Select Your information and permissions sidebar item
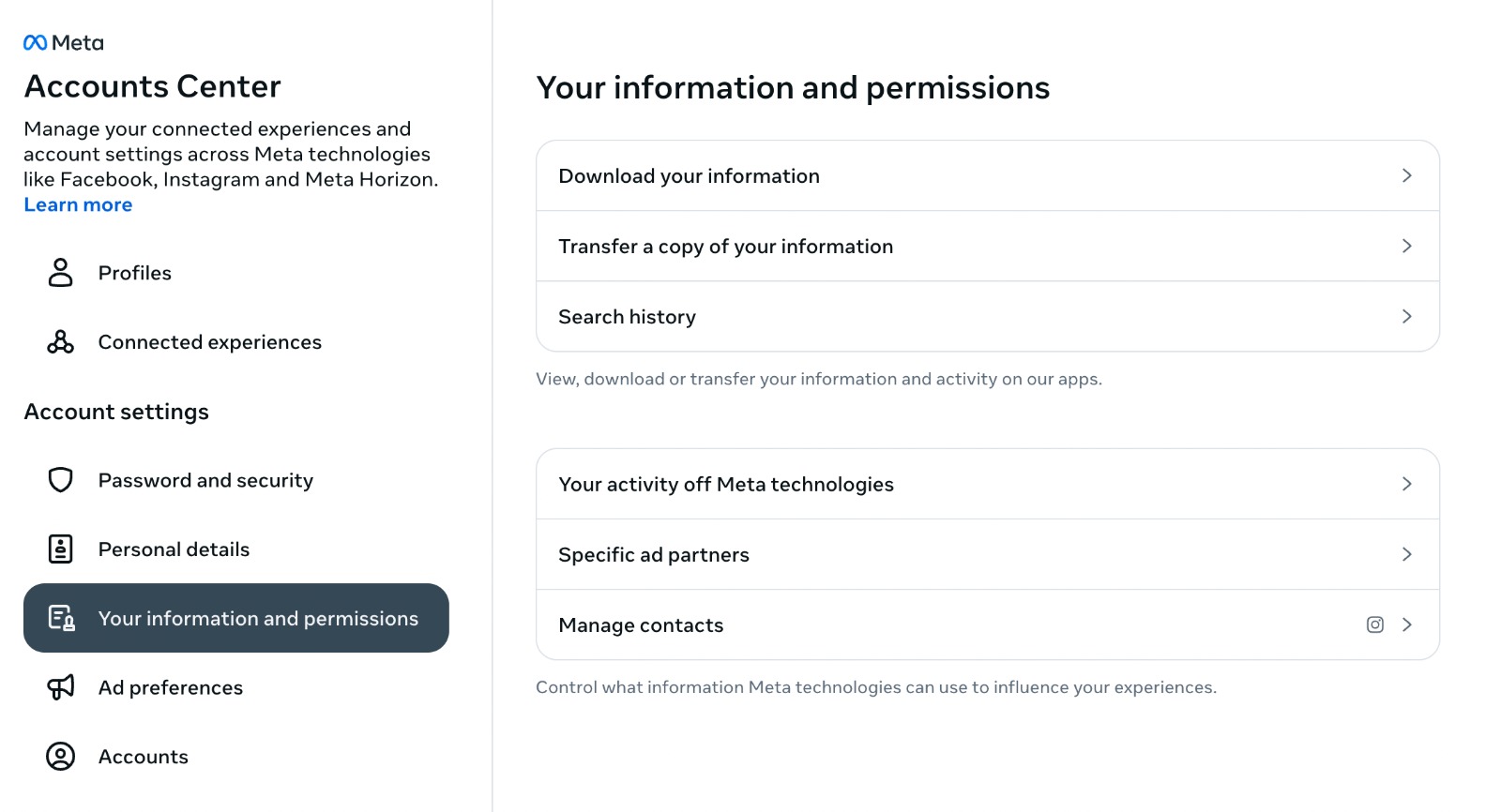Viewport: 1501px width, 812px height. pyautogui.click(x=236, y=618)
